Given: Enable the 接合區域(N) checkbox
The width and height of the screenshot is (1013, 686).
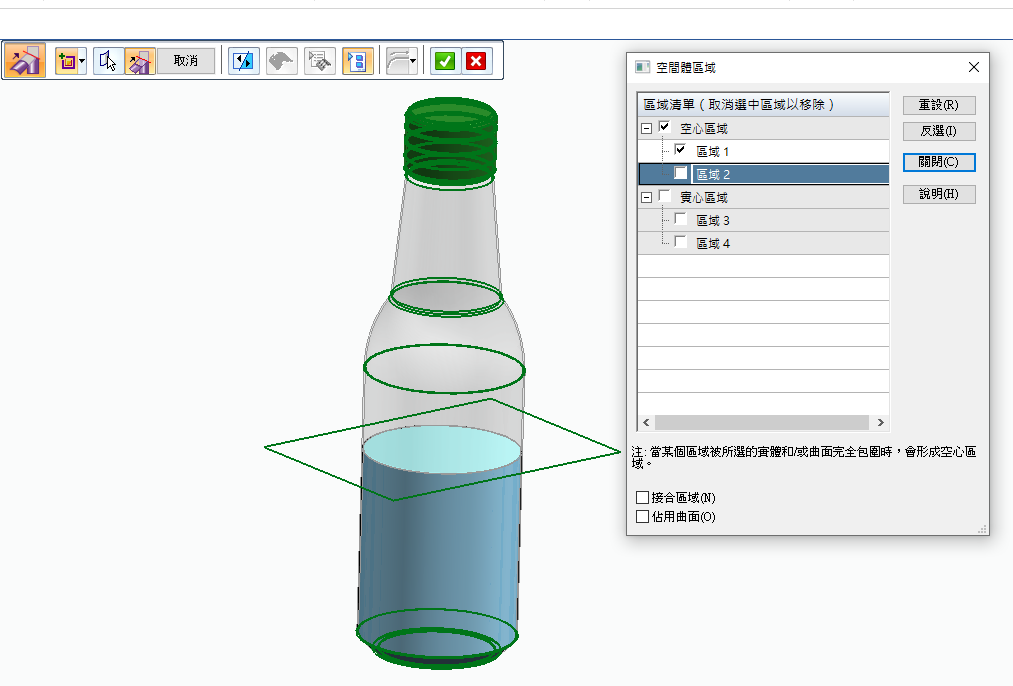Looking at the screenshot, I should tap(643, 498).
